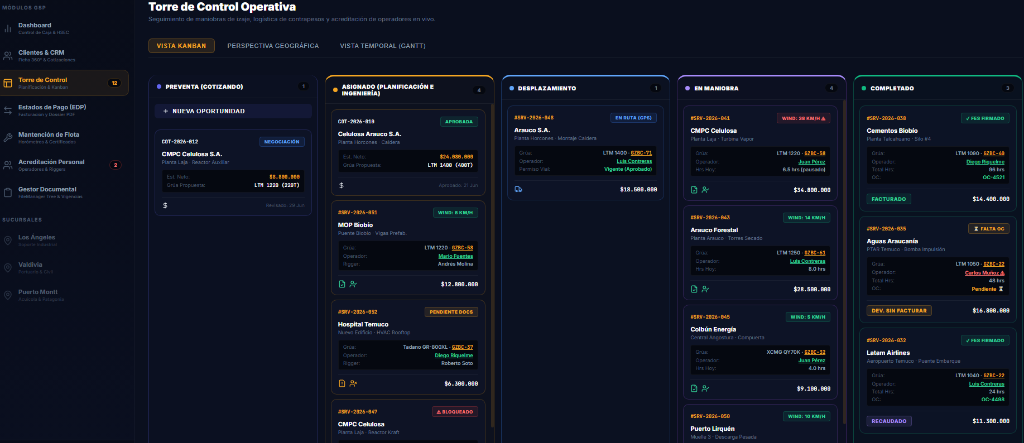Screen dimensions: 1024x443
Task: Click the Completado column header
Action: tap(938, 88)
